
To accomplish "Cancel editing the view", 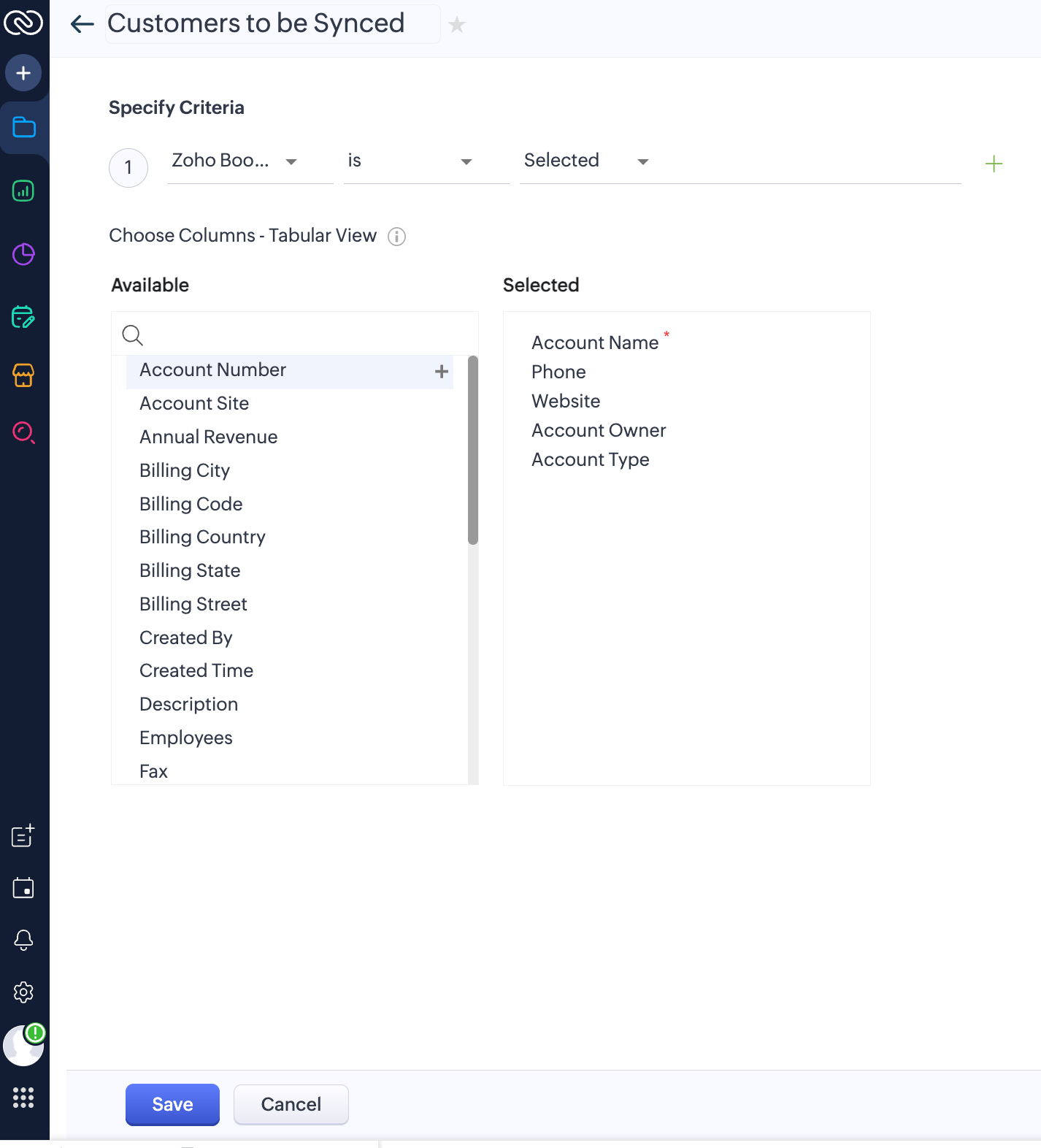I will point(291,1104).
